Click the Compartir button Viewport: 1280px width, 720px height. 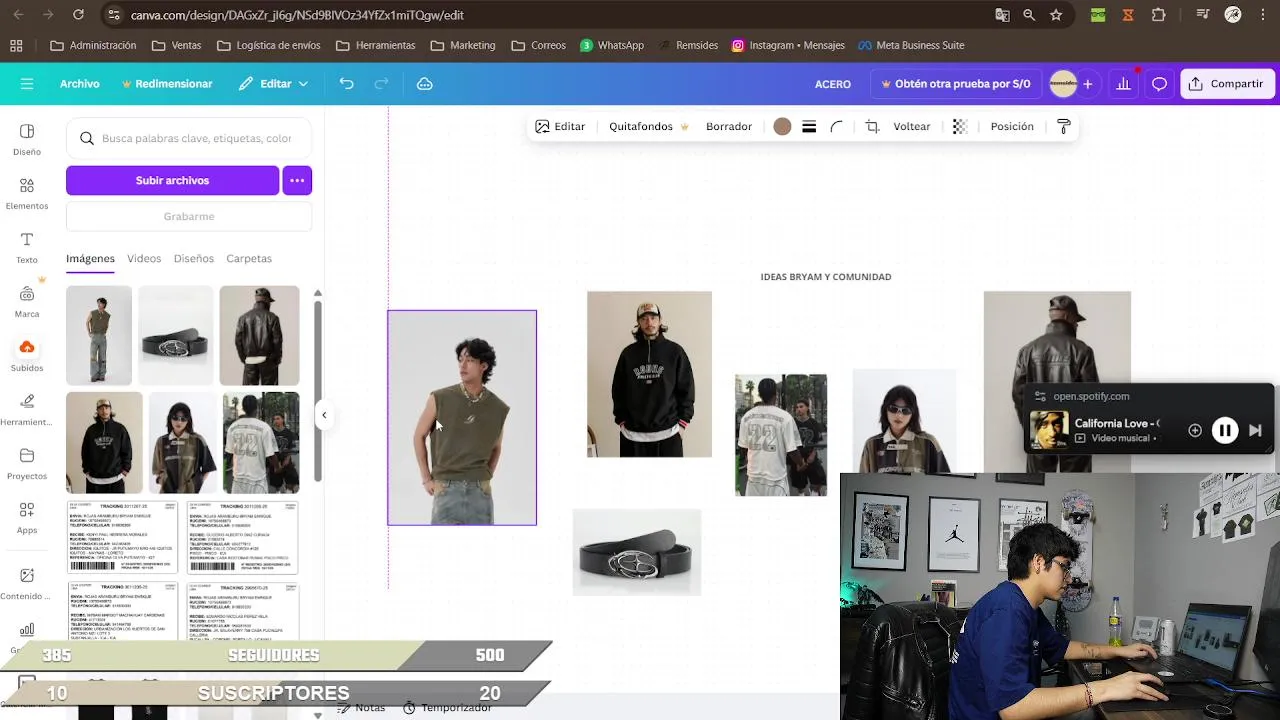(x=1227, y=84)
